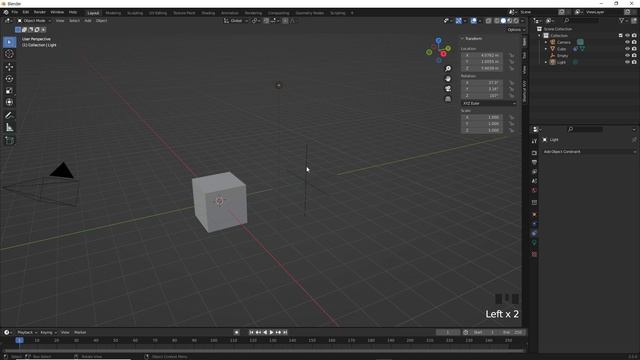
Task: Activate the Move tool
Action: 9,67
